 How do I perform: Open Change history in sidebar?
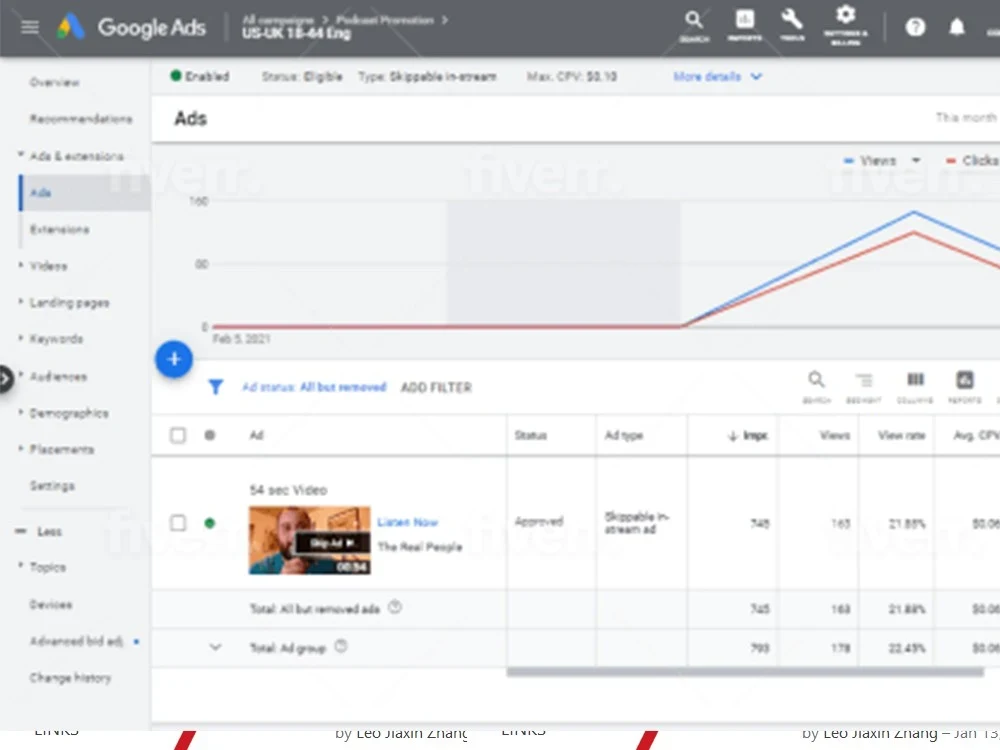pyautogui.click(x=70, y=678)
